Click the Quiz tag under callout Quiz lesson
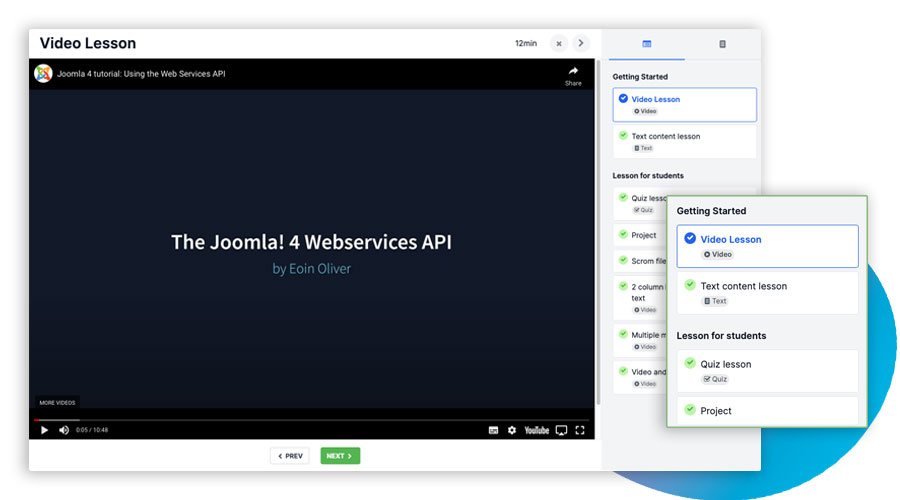 point(715,379)
